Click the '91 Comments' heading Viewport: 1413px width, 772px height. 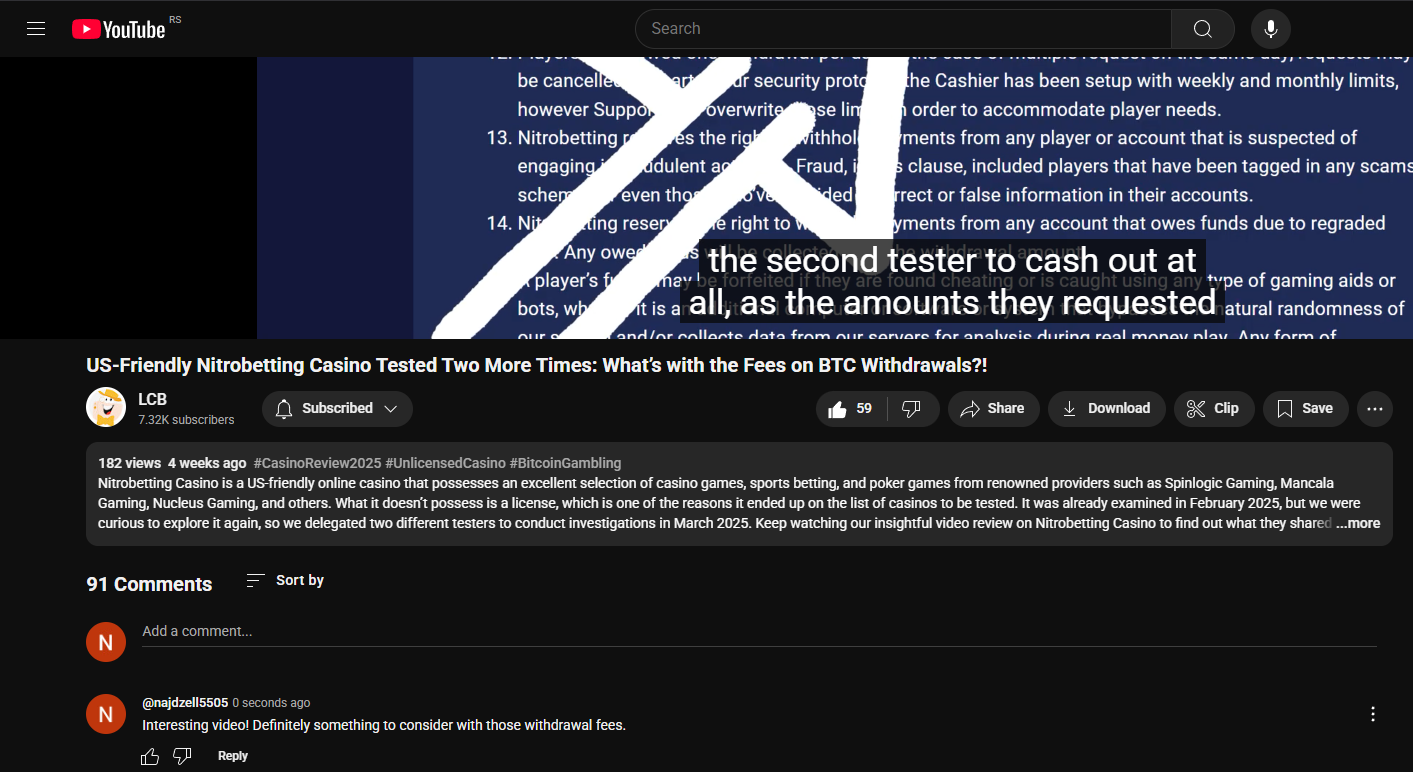pyautogui.click(x=149, y=584)
